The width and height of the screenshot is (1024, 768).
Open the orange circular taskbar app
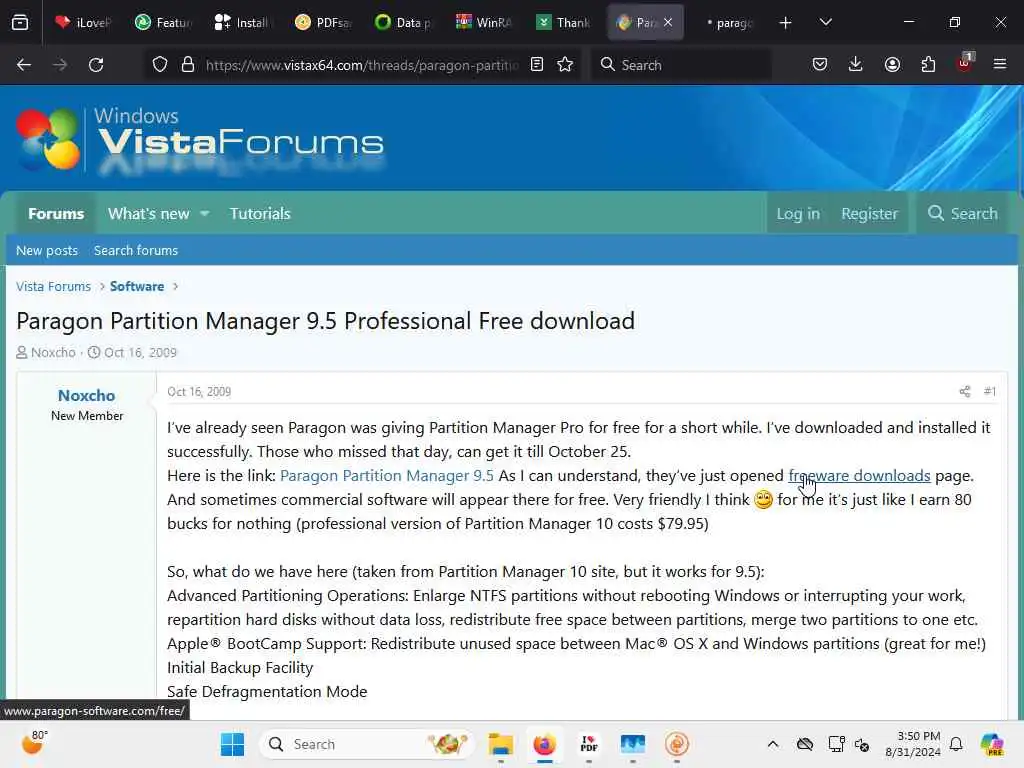point(677,744)
